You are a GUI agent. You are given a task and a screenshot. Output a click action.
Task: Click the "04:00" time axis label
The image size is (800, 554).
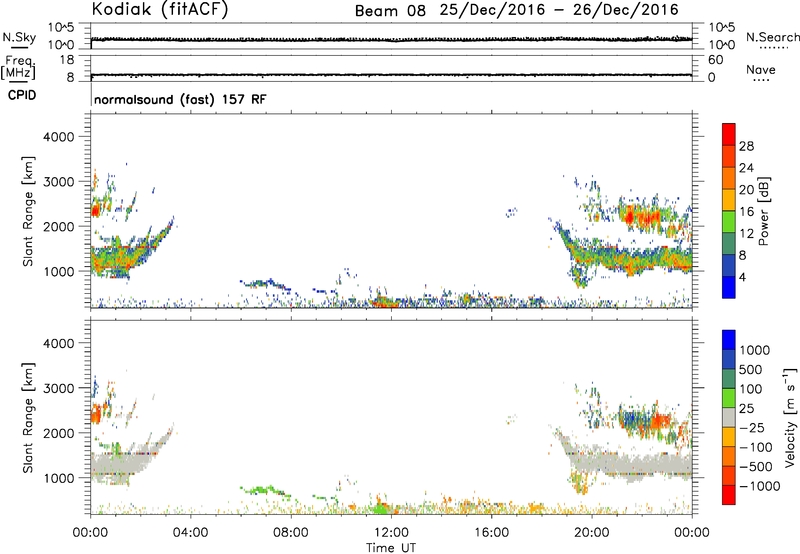[x=190, y=533]
